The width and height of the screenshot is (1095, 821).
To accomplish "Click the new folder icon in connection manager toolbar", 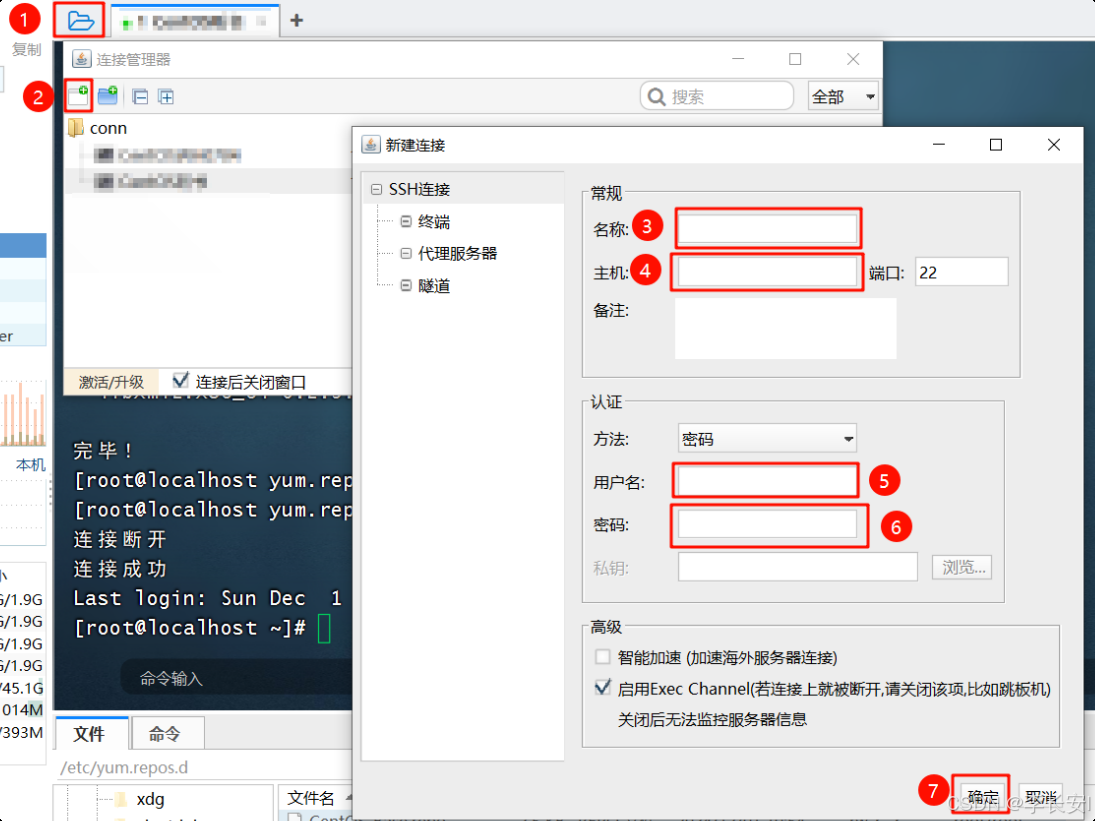I will [x=107, y=95].
